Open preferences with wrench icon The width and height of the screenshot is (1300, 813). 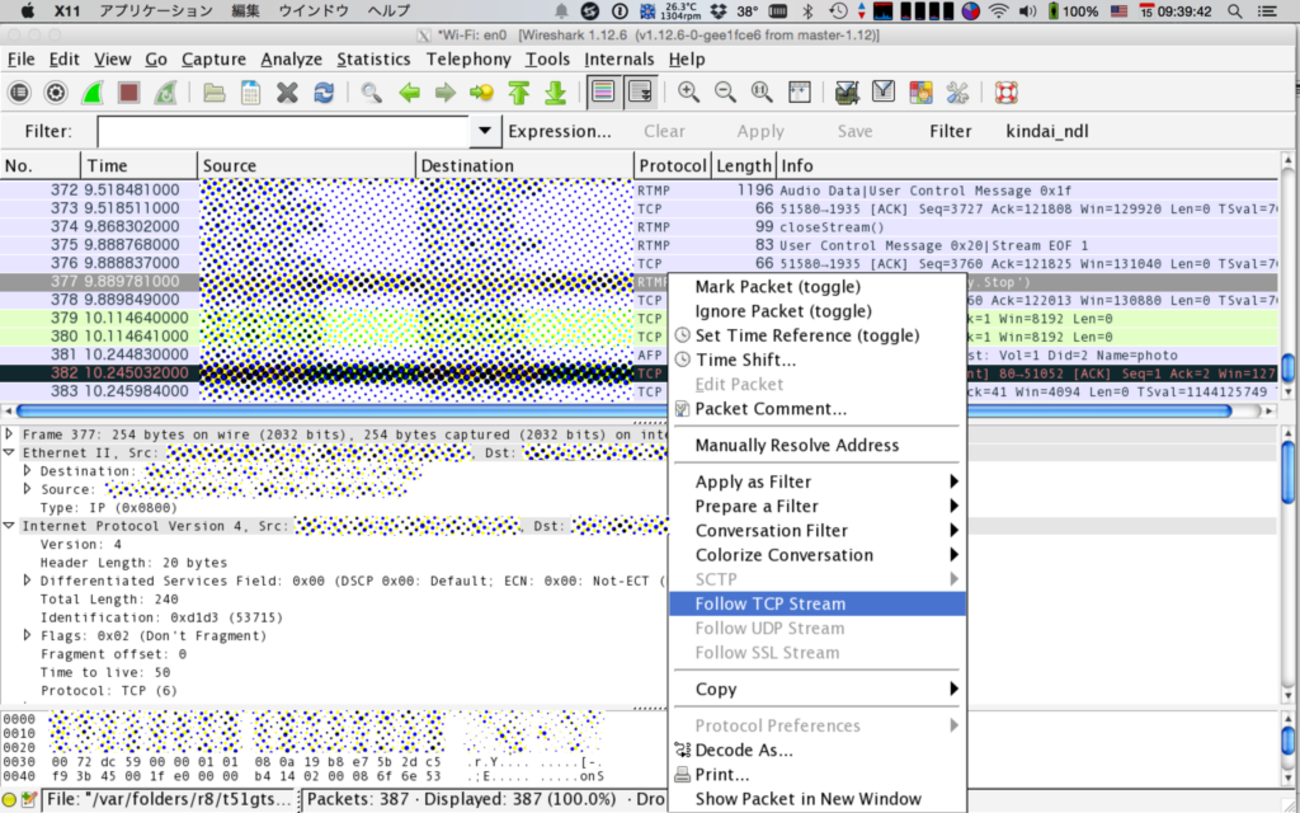tap(957, 93)
